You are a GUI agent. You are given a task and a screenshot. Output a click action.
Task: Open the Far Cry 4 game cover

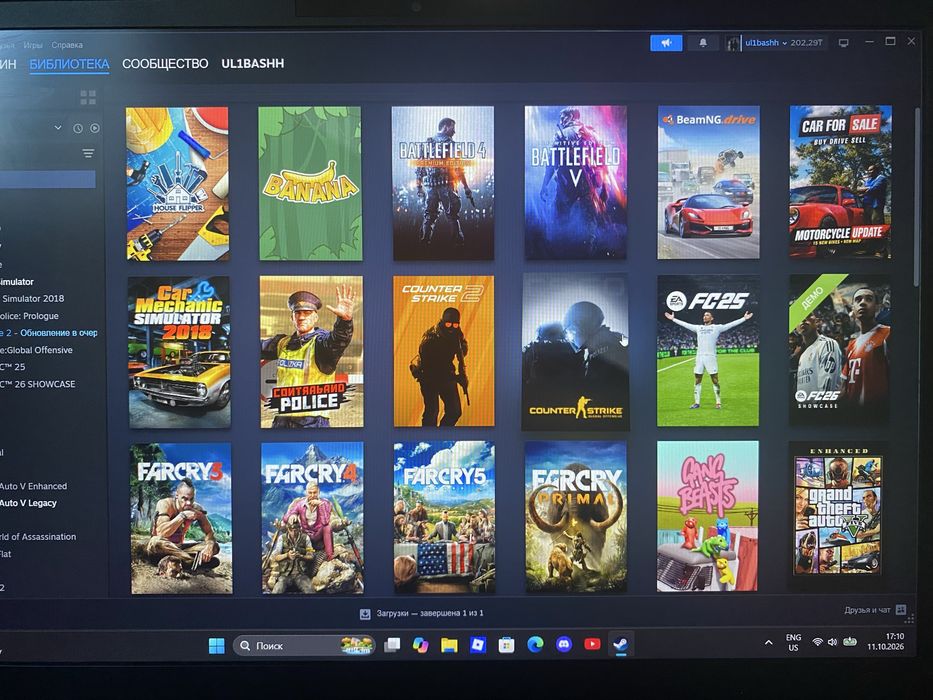(312, 518)
